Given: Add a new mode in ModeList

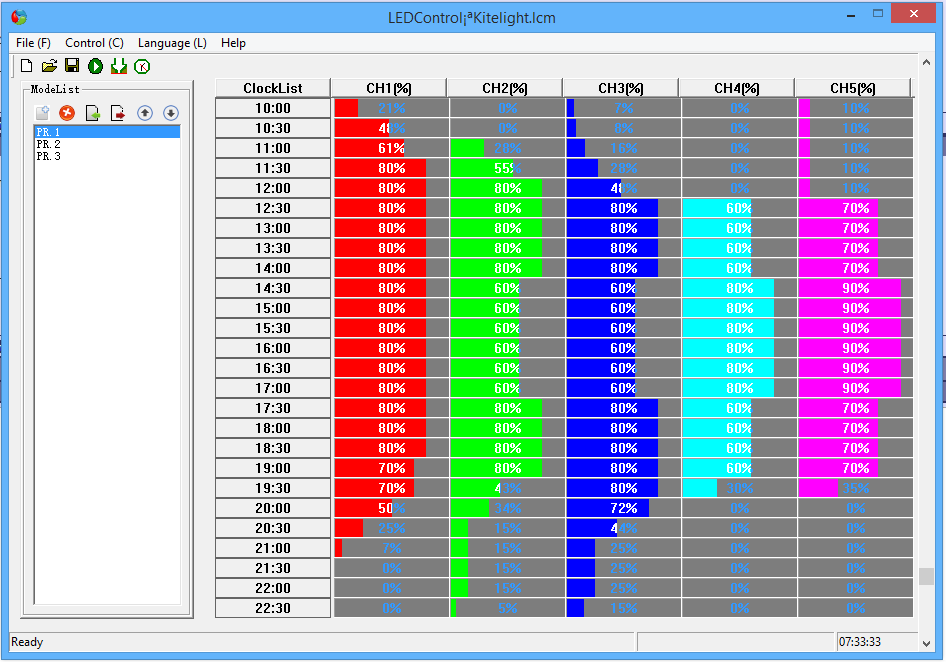Looking at the screenshot, I should tap(42, 113).
